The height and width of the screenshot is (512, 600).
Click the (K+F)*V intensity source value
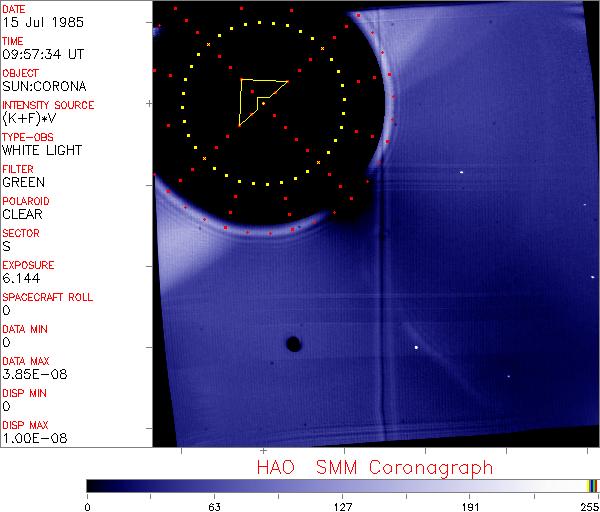point(29,119)
